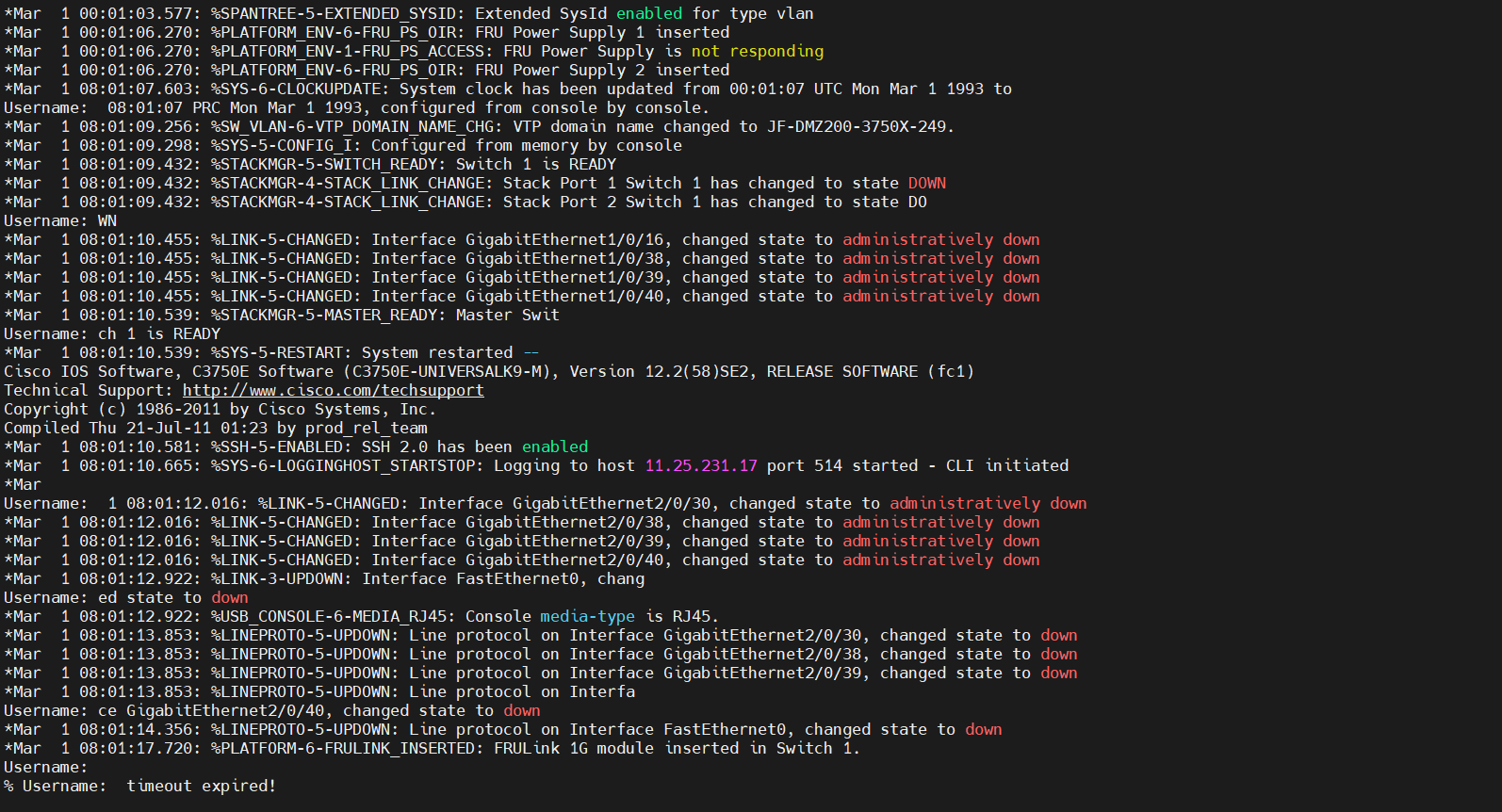Screen dimensions: 1502x812
Task: Click the 'Username: ed state to down' line
Action: click(125, 597)
